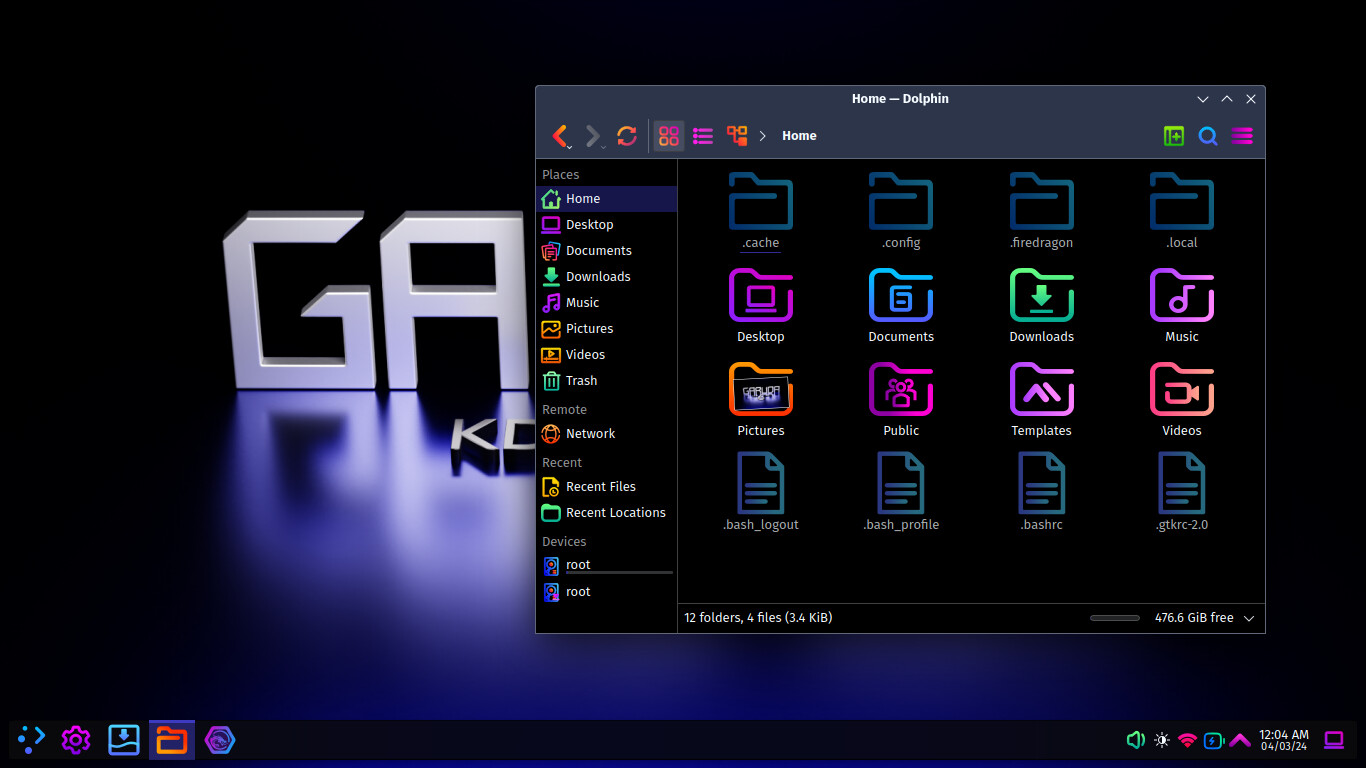Expand hidden system tray icons arrow
Viewport: 1366px width, 768px height.
(1240, 740)
